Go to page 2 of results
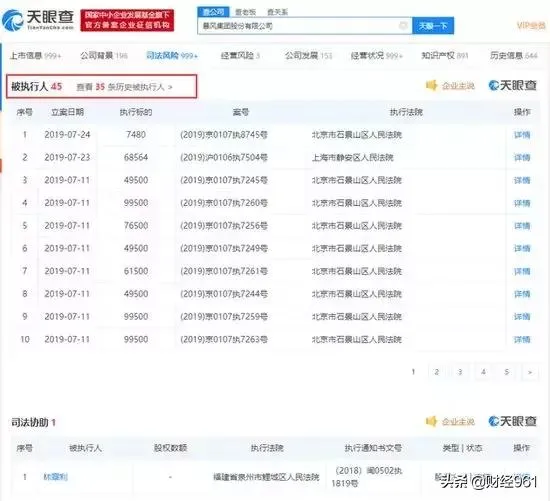 tap(436, 372)
